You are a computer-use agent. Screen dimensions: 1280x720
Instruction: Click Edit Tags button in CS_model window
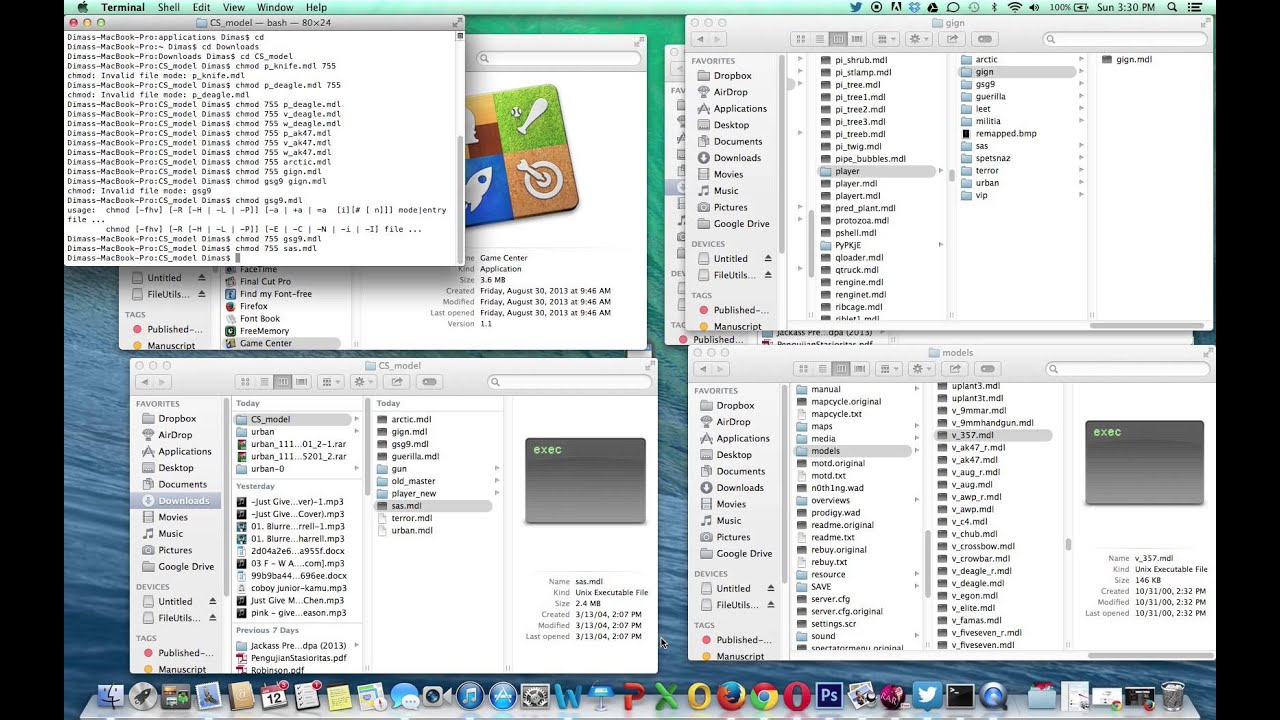tap(430, 382)
